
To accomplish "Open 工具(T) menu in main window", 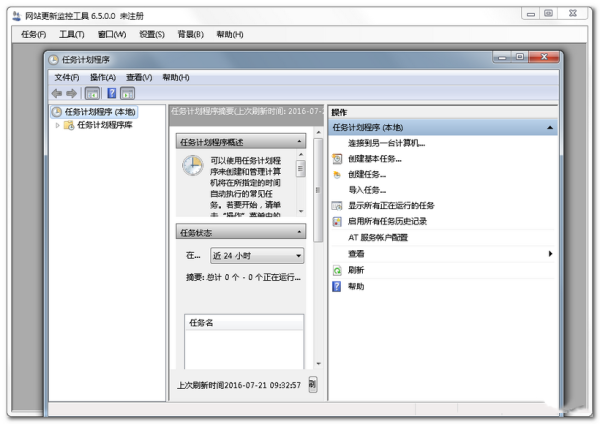I will 72,34.
